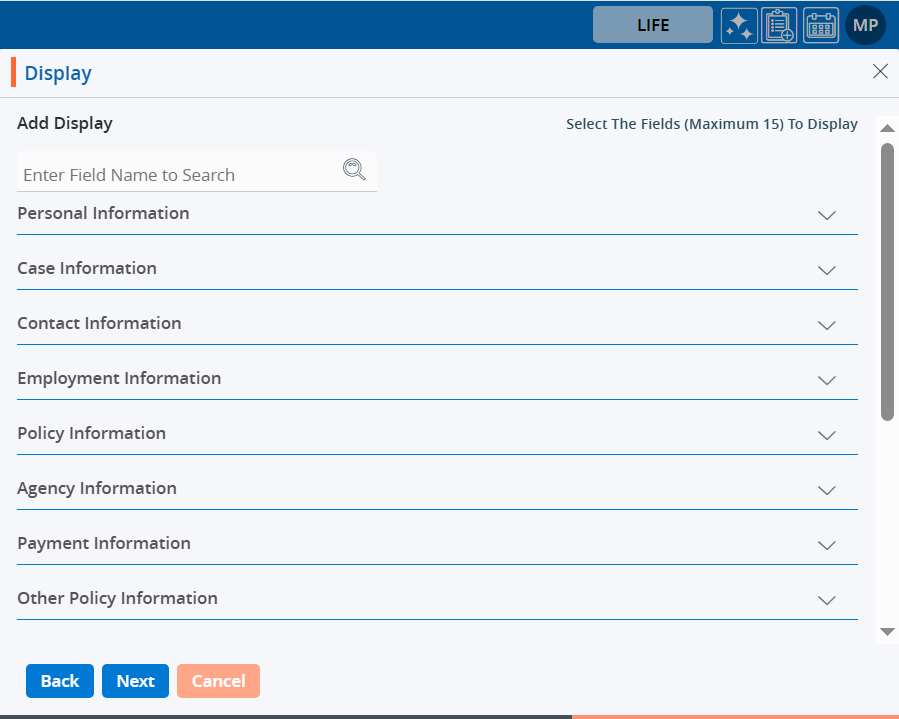Expand Other Policy Information section

826,600
